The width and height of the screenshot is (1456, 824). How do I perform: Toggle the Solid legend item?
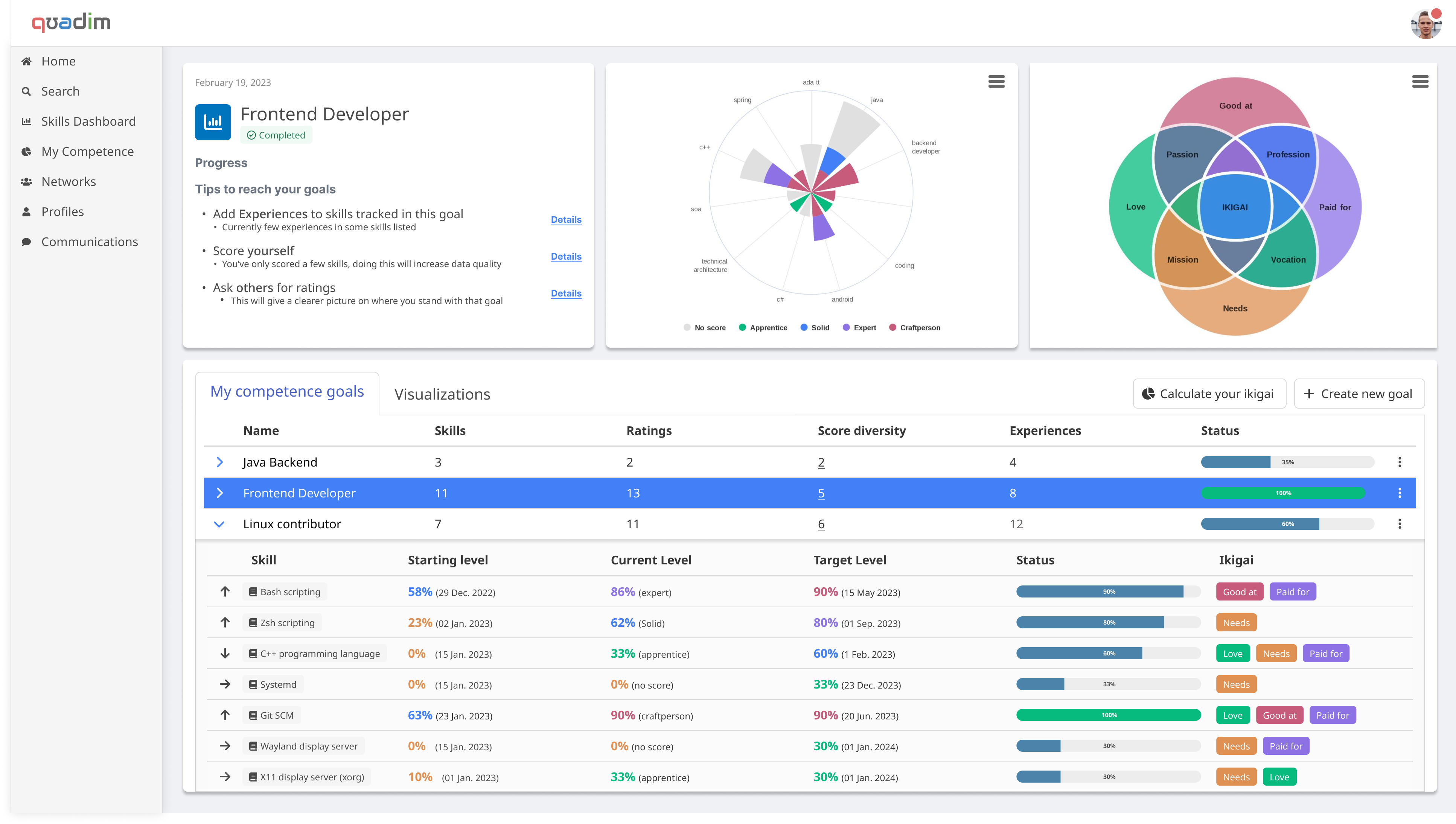[815, 328]
